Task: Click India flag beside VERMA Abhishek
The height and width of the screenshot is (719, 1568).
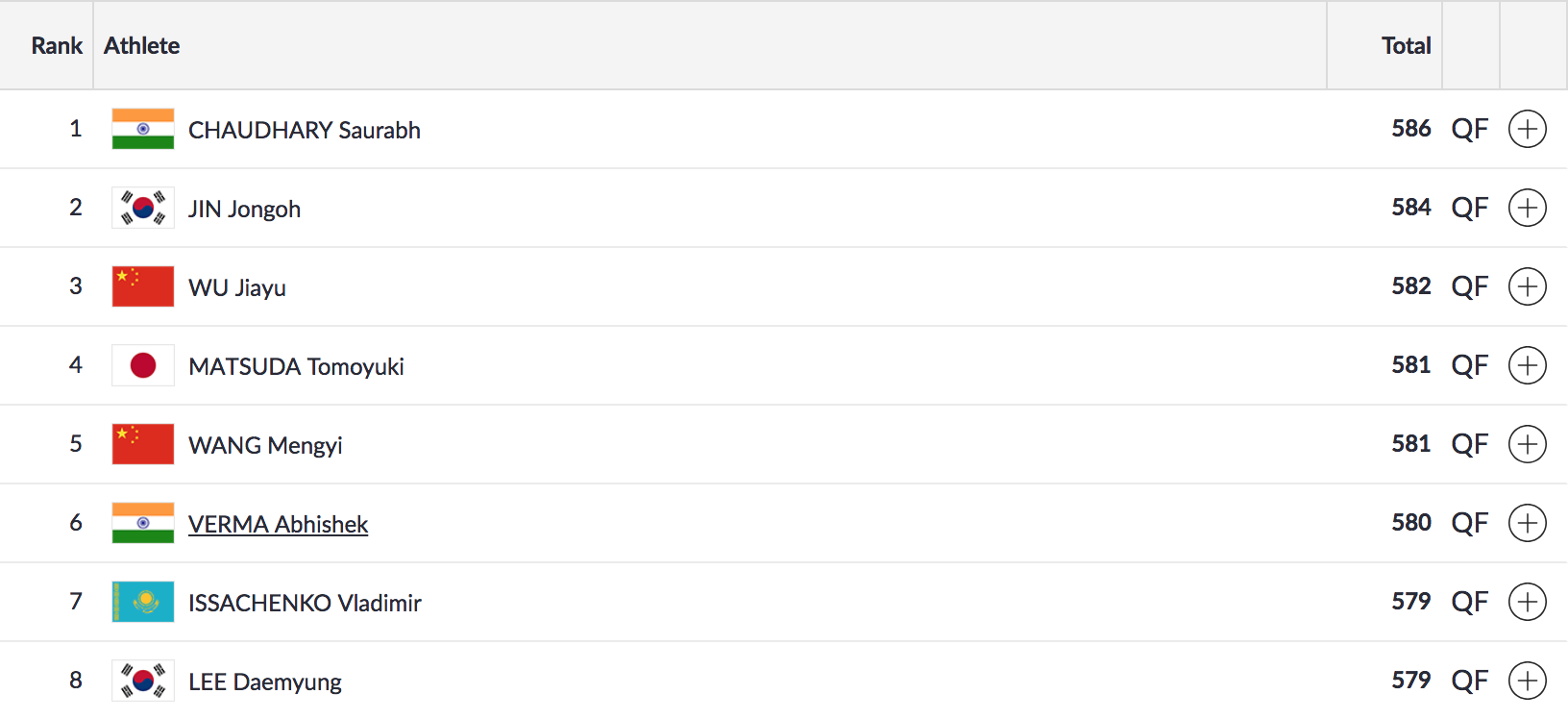Action: [143, 523]
